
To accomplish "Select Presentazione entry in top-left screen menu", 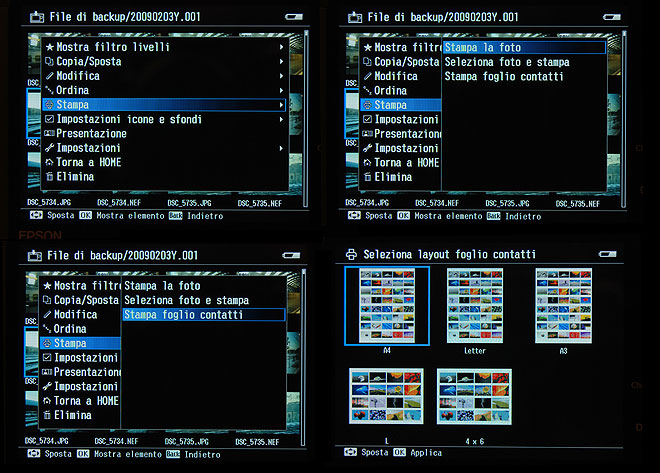I will [165, 134].
